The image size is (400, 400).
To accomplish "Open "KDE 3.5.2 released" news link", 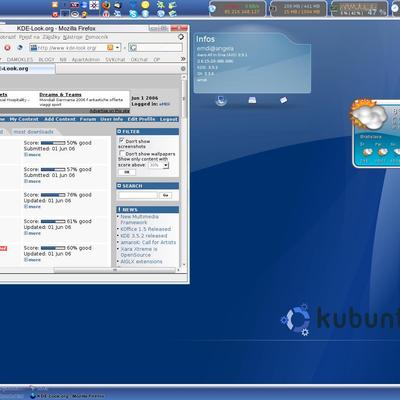I will coord(144,236).
